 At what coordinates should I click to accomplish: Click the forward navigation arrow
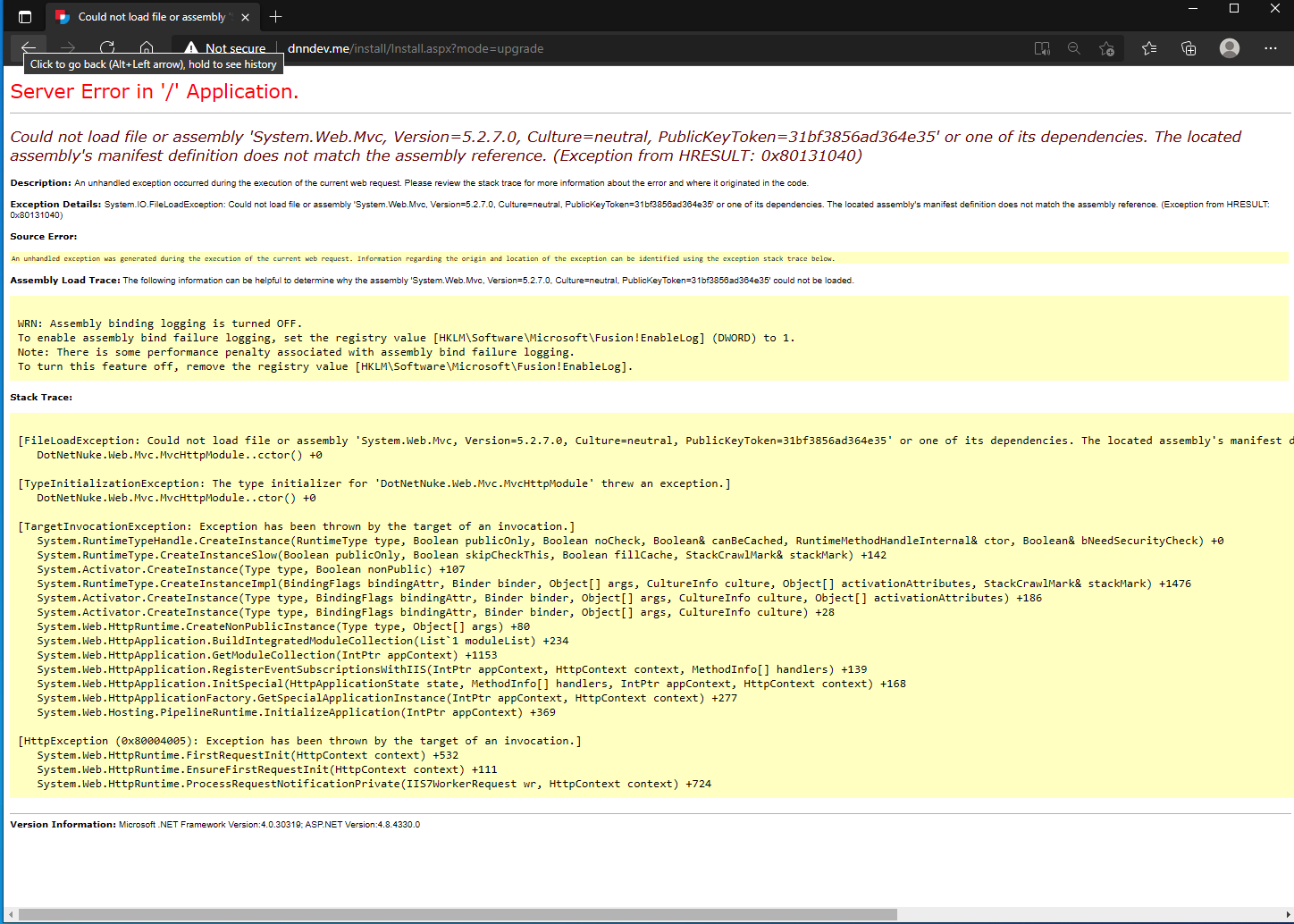[x=68, y=48]
